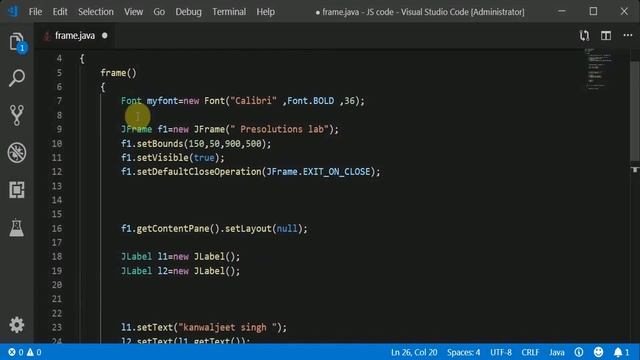Open the Search view icon
Viewport: 640px width, 360px height.
tap(17, 78)
